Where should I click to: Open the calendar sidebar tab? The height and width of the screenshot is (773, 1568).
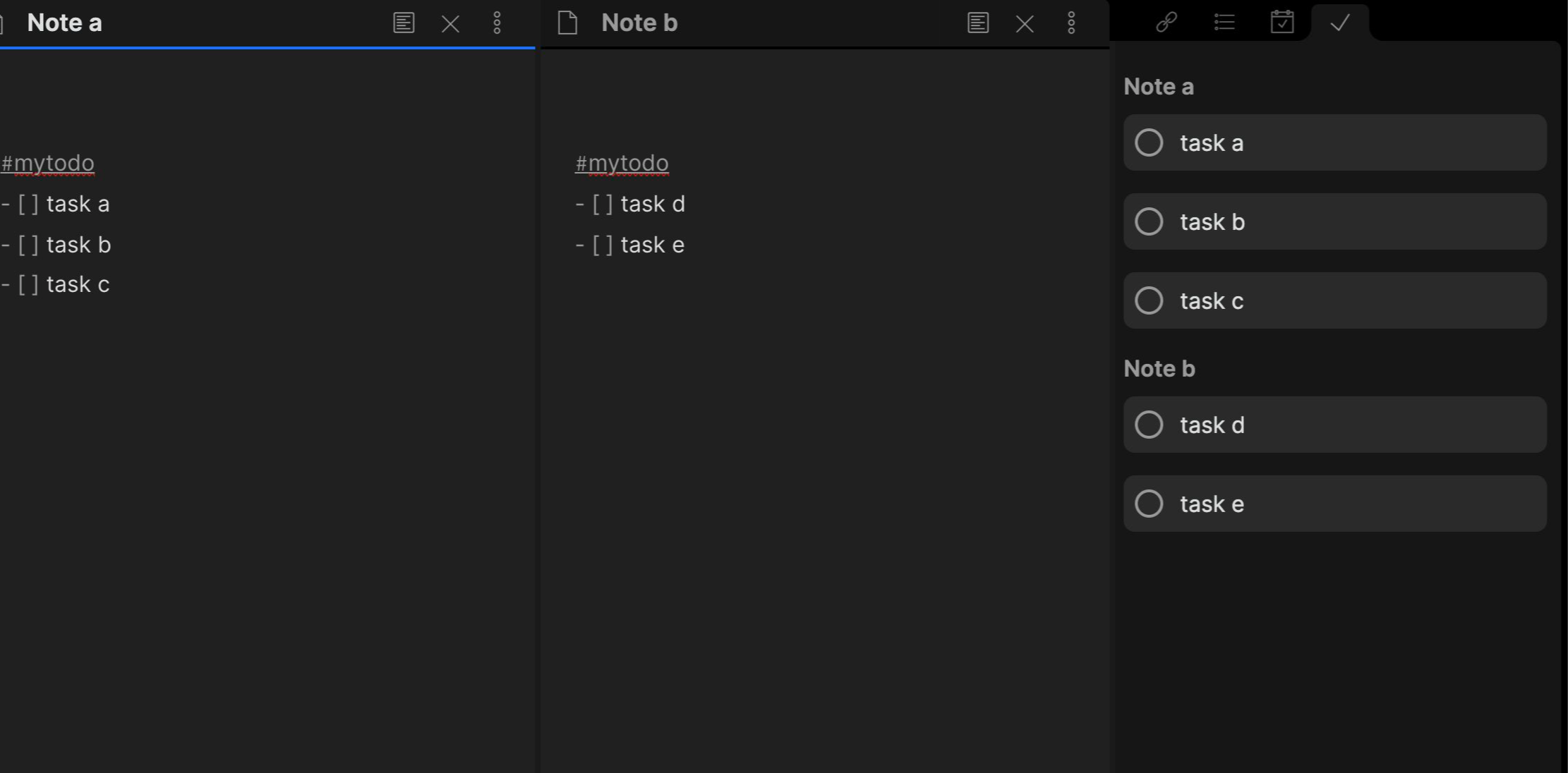click(1281, 23)
